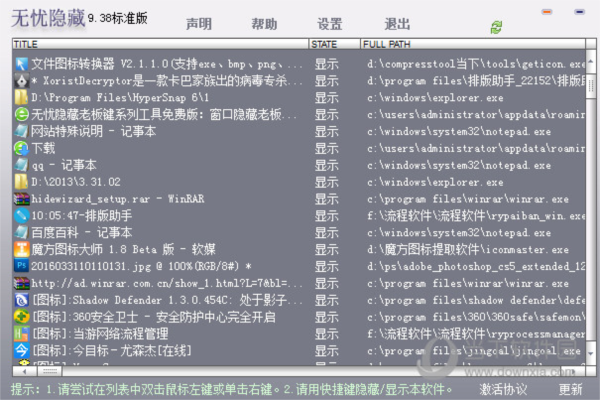Click the 激活协议 link
600x400 pixels.
coord(503,389)
